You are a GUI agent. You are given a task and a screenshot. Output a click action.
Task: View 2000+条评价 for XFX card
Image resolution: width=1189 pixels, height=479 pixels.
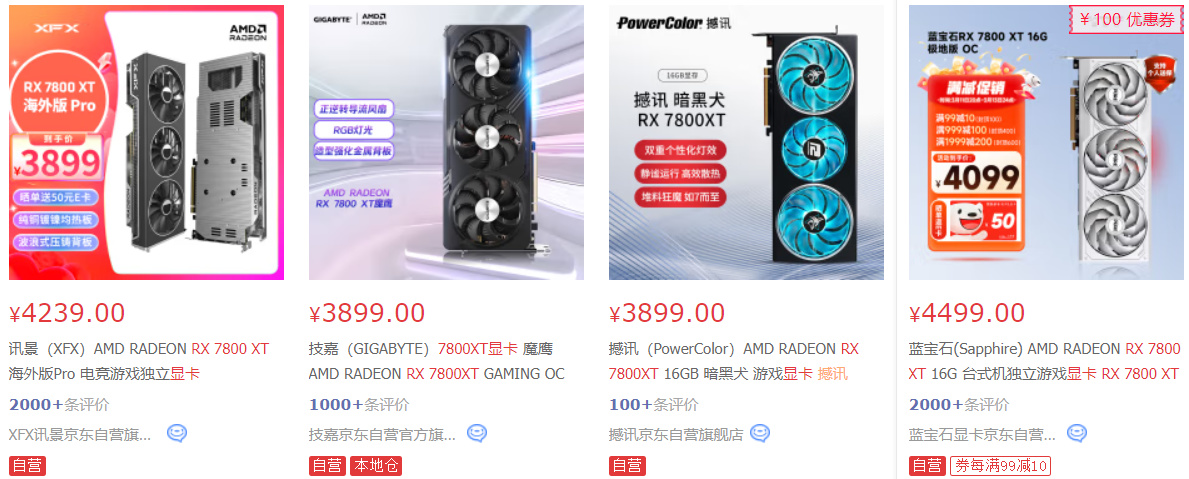[59, 405]
